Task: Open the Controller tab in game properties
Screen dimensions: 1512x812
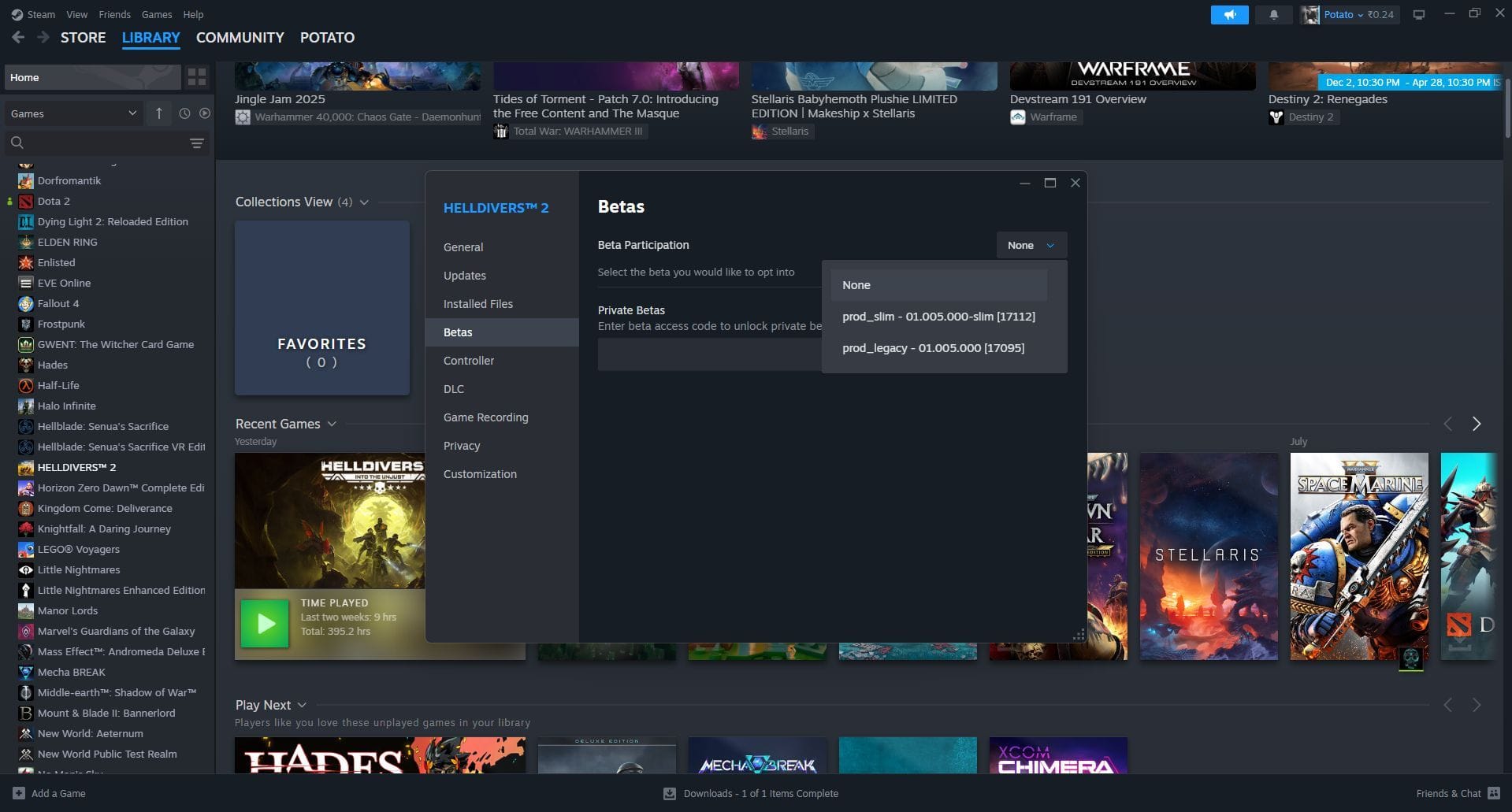Action: pos(469,361)
